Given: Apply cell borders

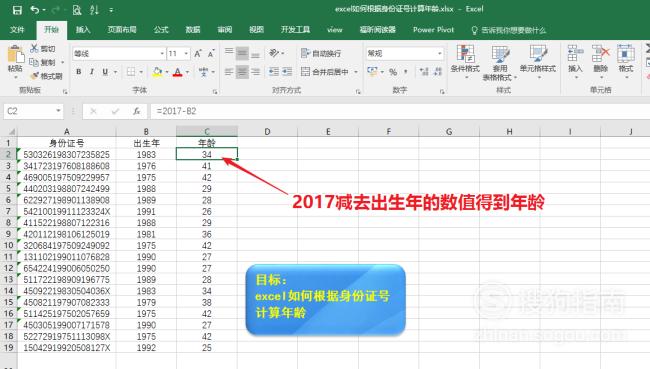Looking at the screenshot, I should click(x=131, y=72).
